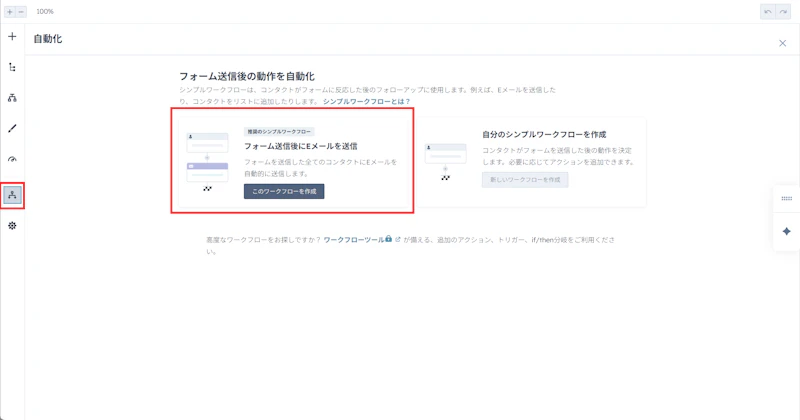
Task: Open the add element plus sidebar icon
Action: coord(12,37)
